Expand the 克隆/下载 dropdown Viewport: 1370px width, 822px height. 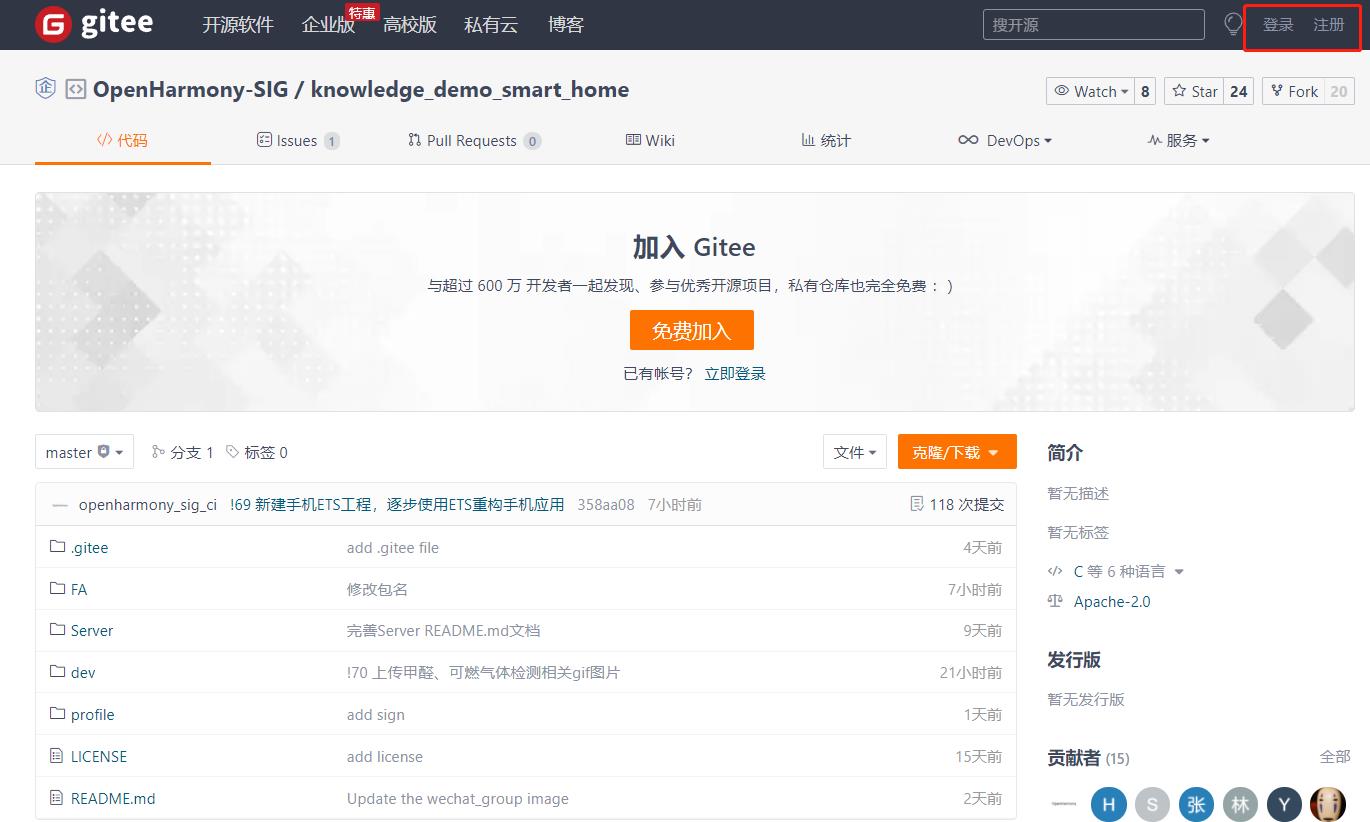(957, 452)
